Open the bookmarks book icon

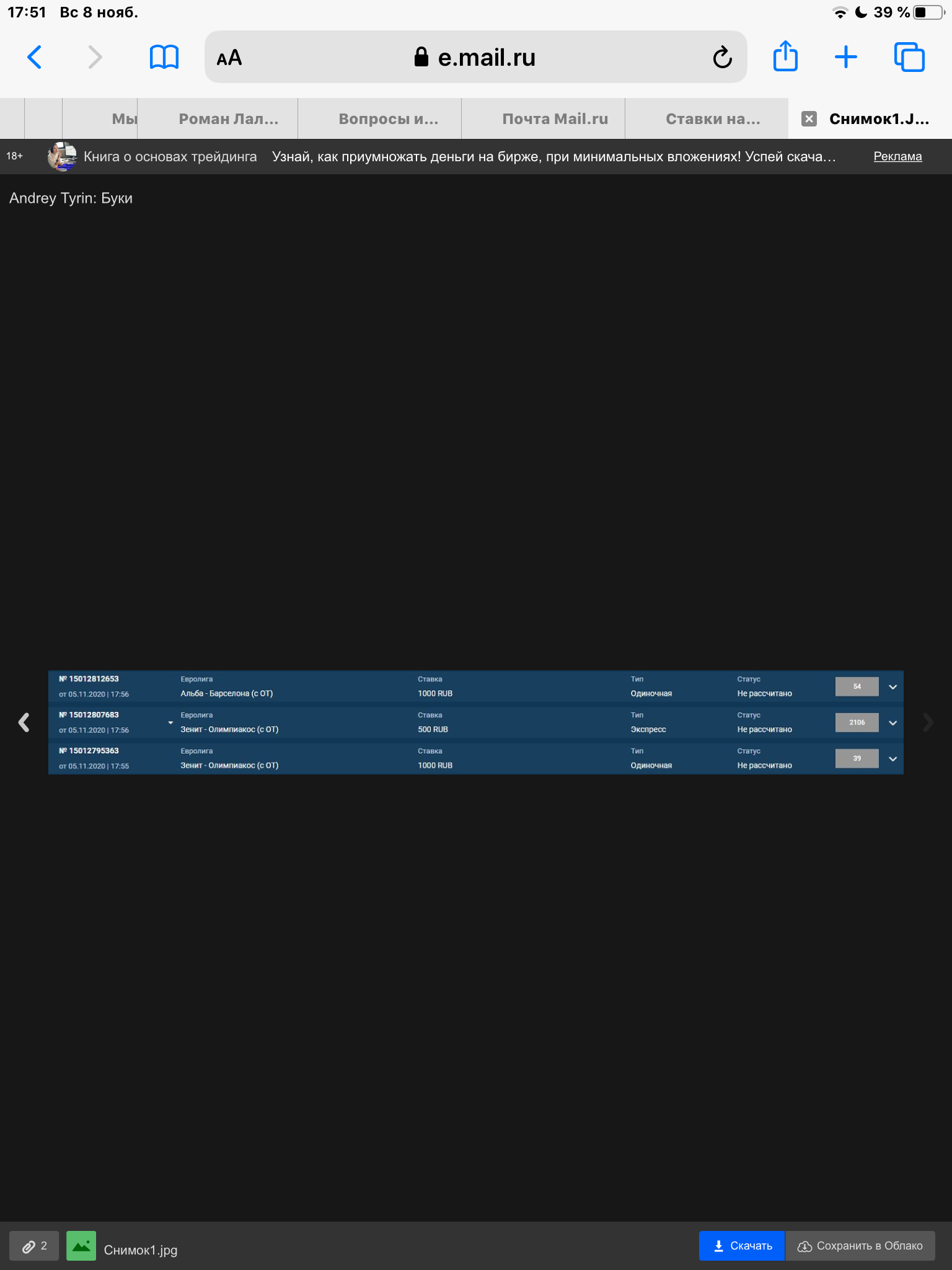(x=164, y=58)
